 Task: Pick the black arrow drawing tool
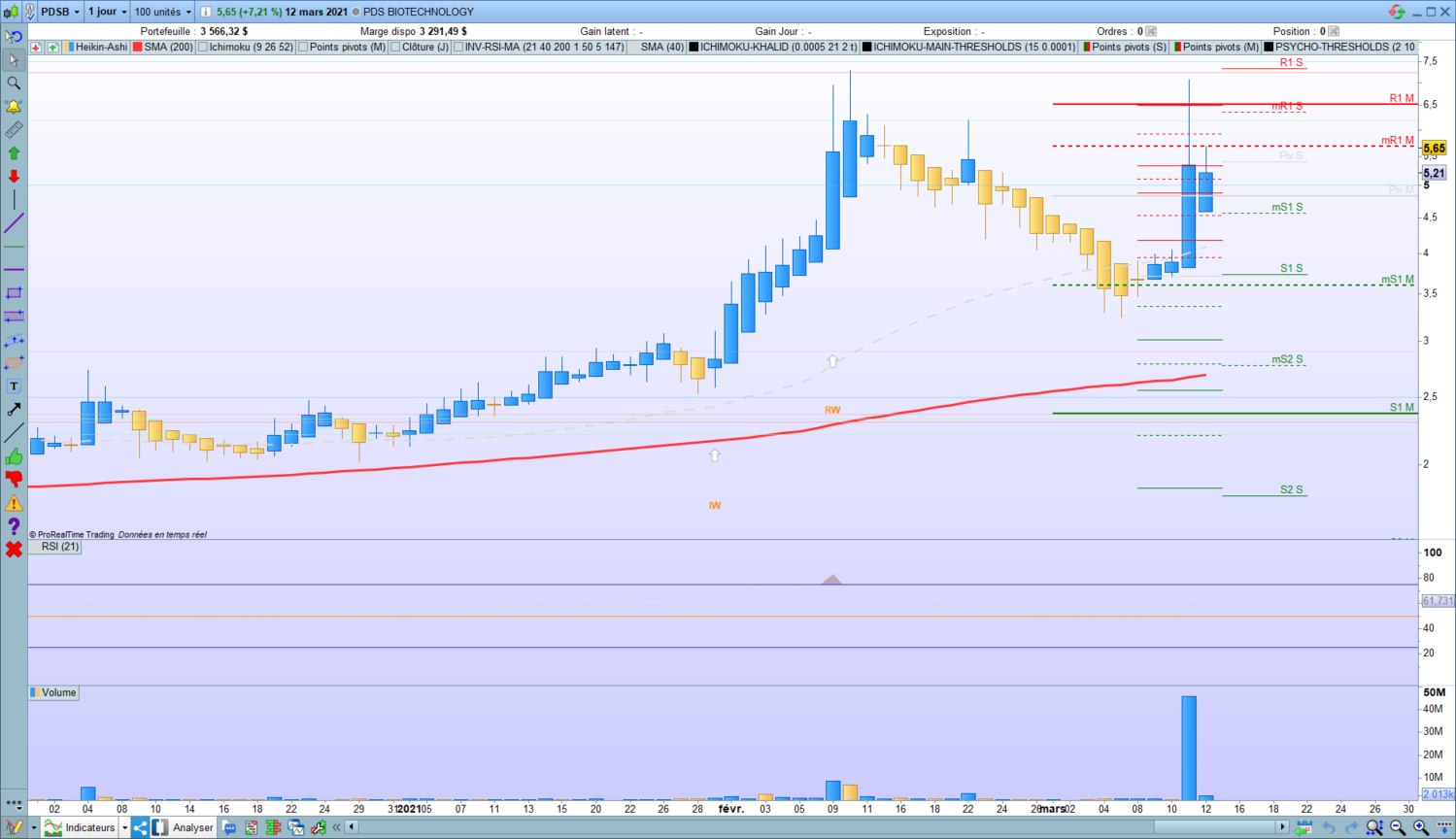14,409
